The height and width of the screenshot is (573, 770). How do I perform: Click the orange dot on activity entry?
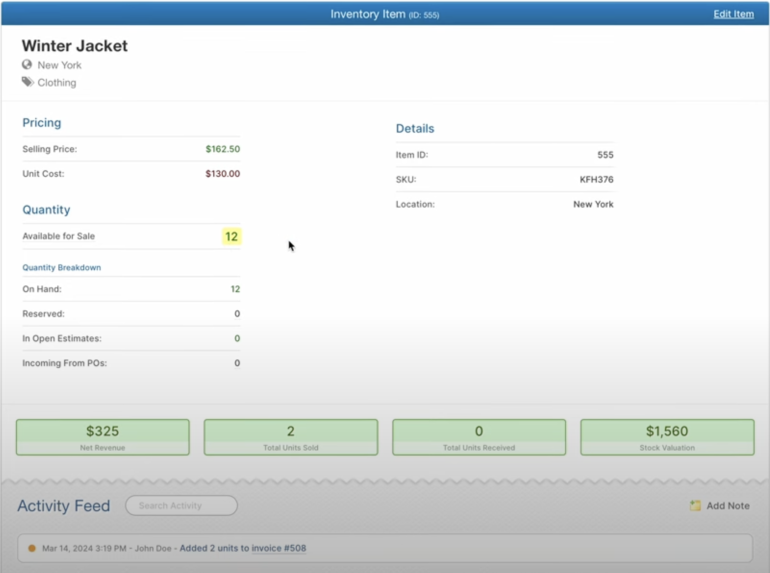coord(32,548)
